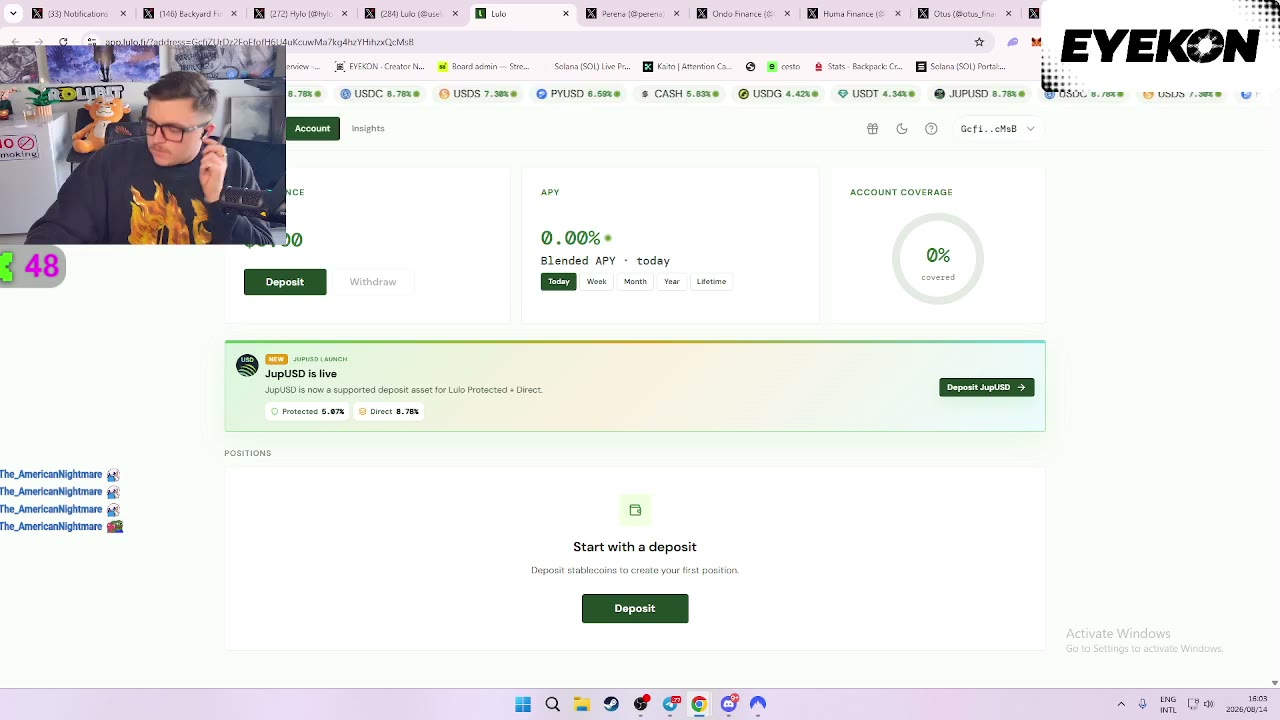Select the Month APY period
Viewport: 1280px width, 720px height.
pos(635,282)
